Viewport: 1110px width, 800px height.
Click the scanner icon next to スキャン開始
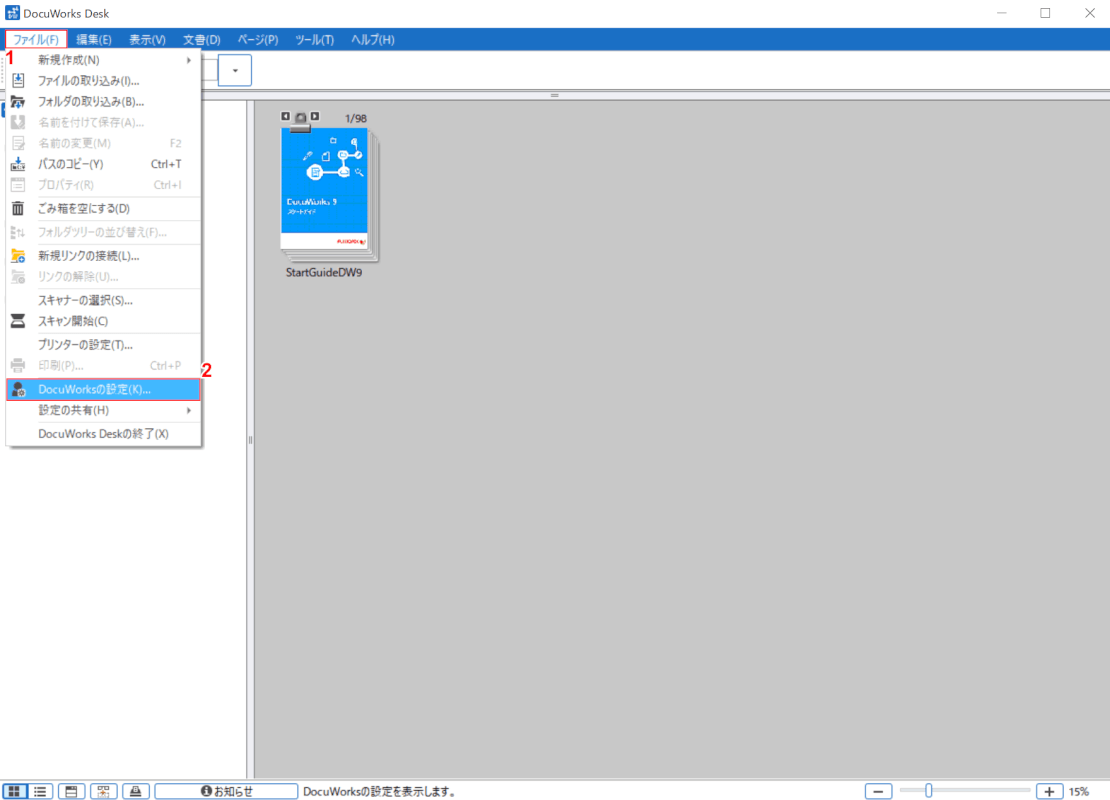tap(18, 321)
